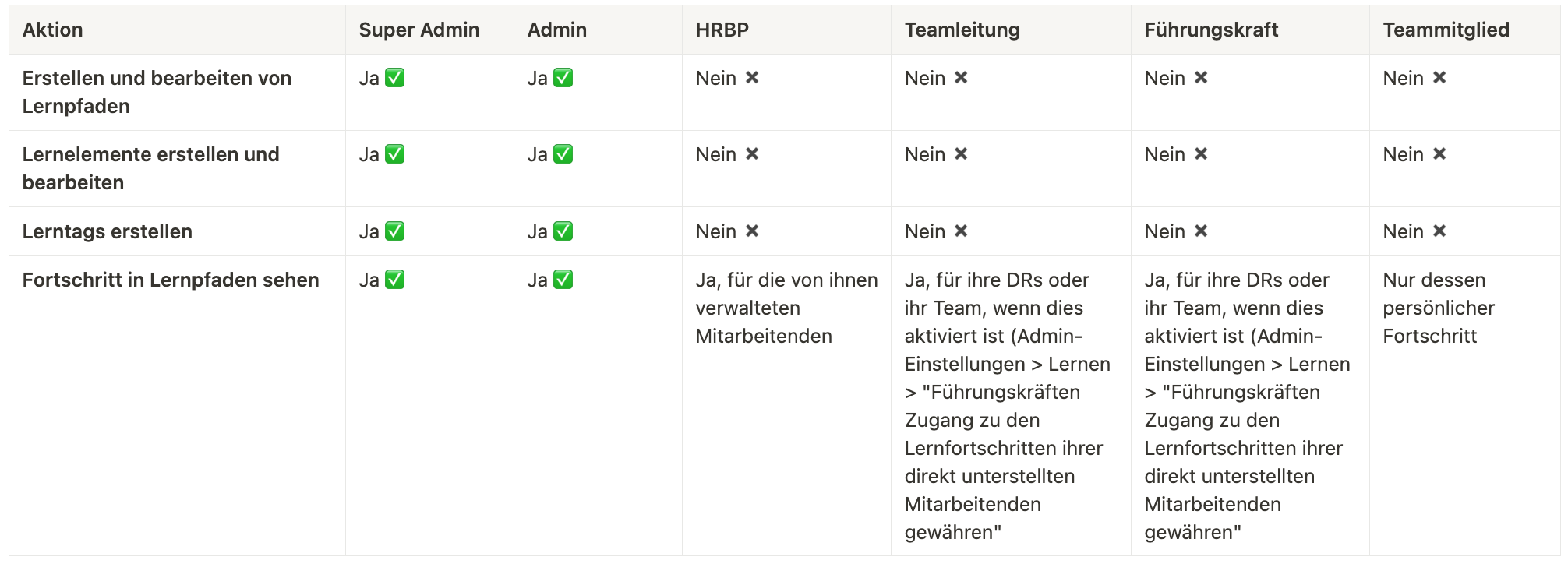Click the Super Admin column header
This screenshot has width=1568, height=578.
418,30
